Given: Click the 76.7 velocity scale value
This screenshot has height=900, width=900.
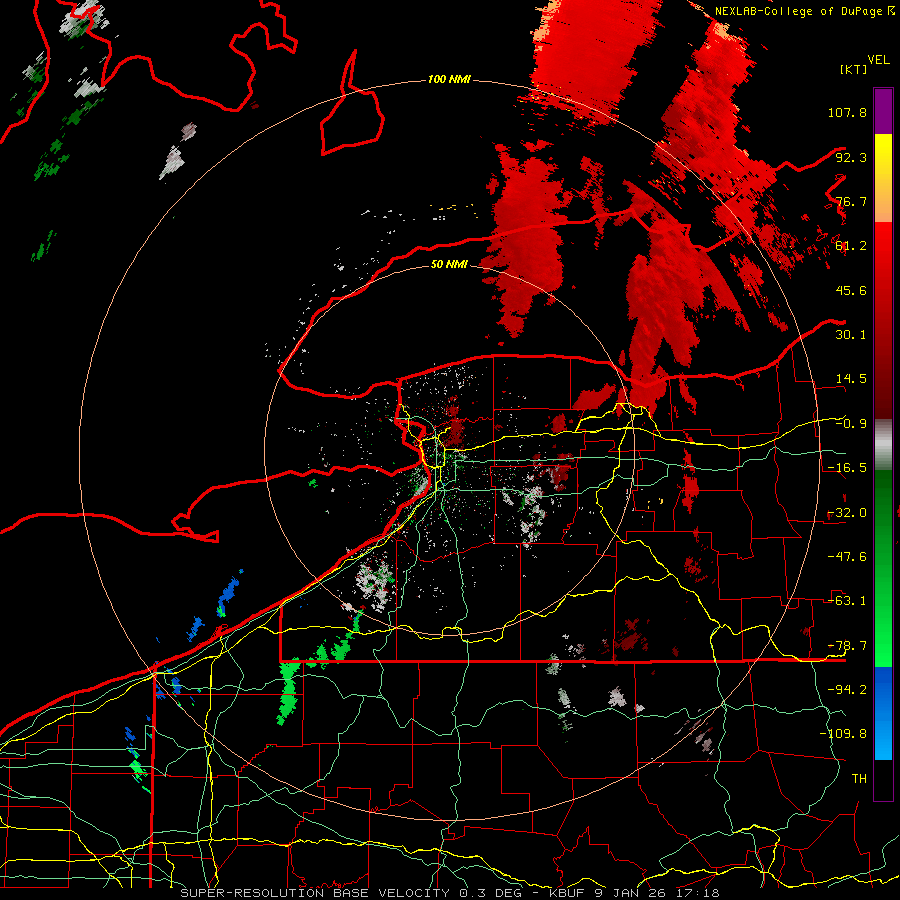Looking at the screenshot, I should click(851, 201).
